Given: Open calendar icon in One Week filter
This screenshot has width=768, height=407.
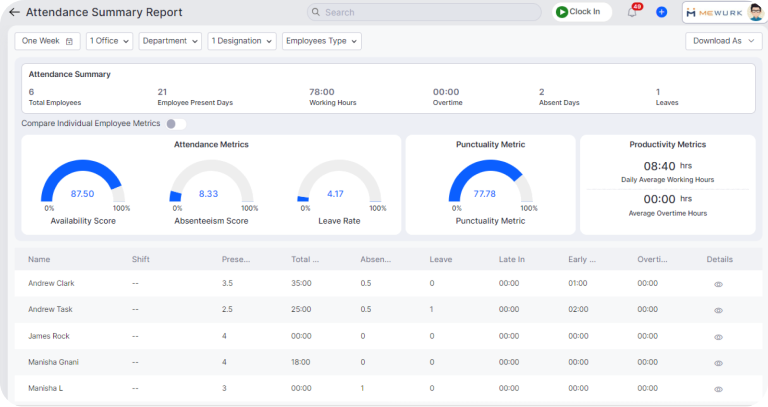Looking at the screenshot, I should click(69, 42).
